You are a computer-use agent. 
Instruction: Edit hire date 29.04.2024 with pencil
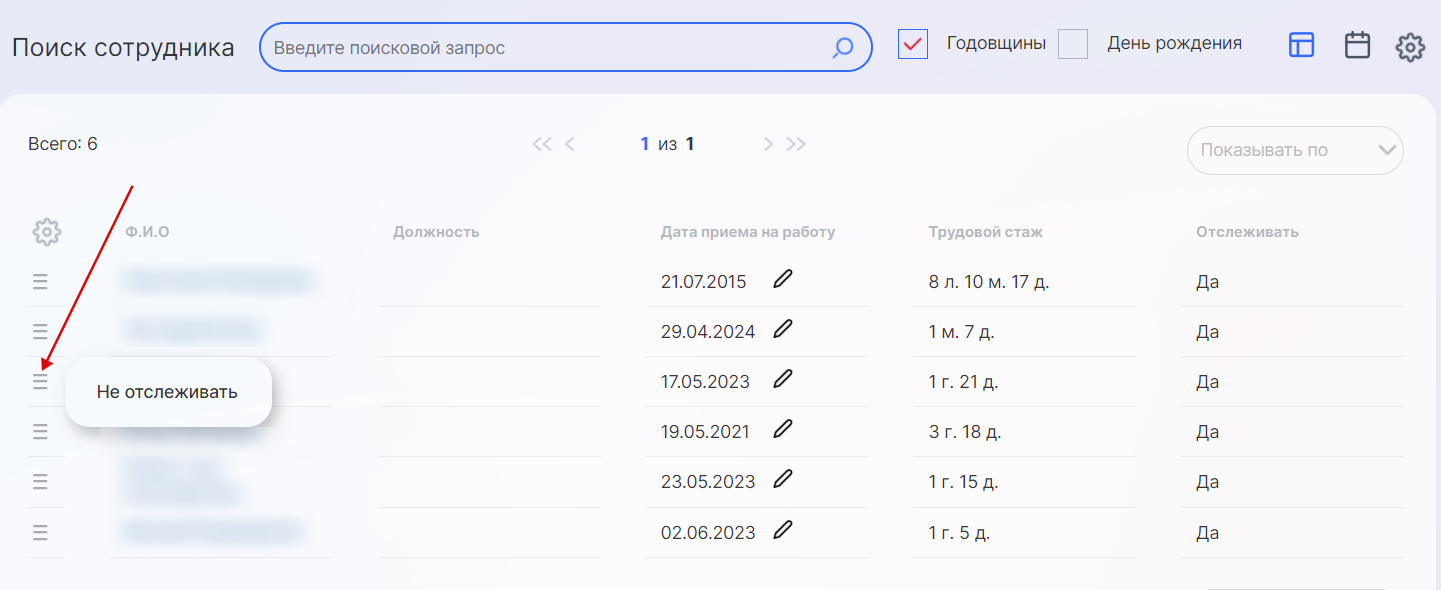783,329
